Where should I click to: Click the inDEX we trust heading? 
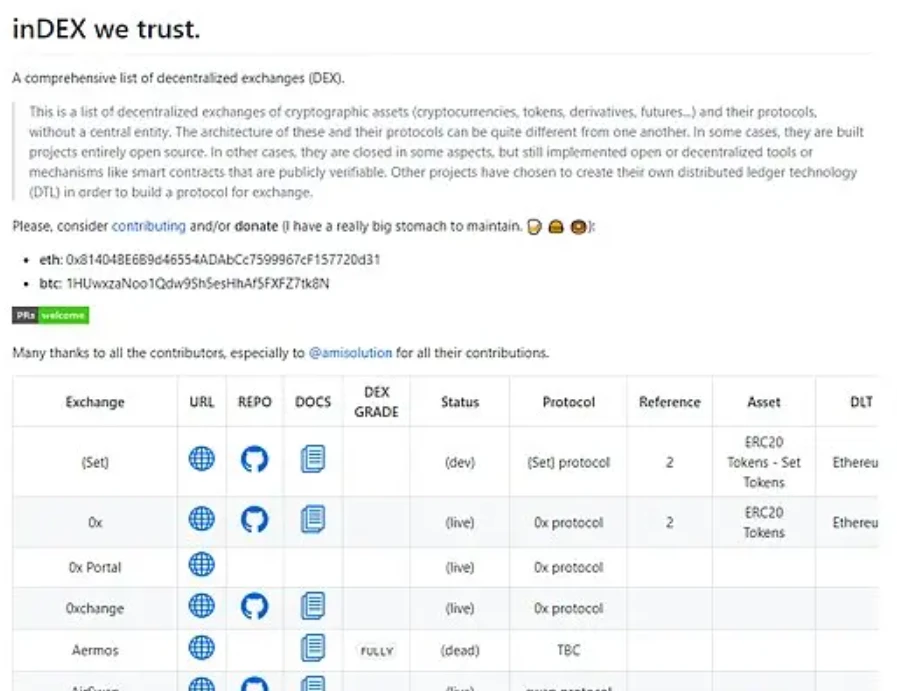click(x=106, y=29)
